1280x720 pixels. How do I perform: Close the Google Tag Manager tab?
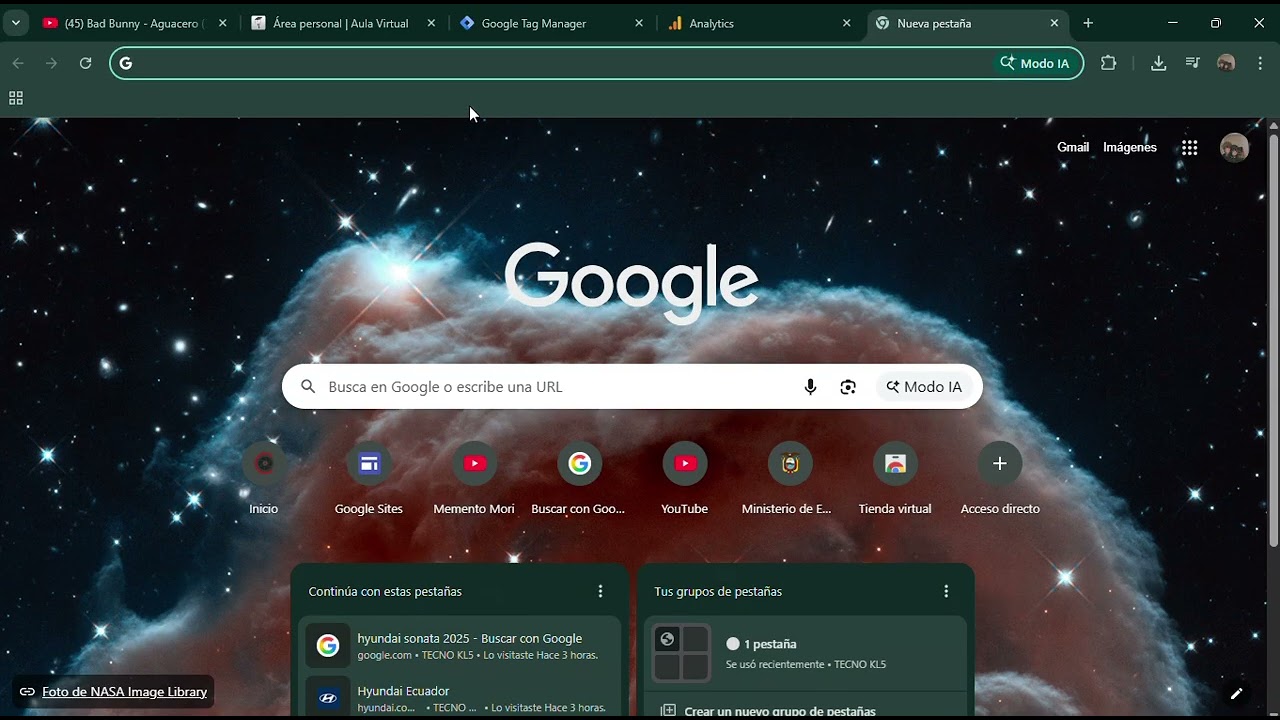639,23
